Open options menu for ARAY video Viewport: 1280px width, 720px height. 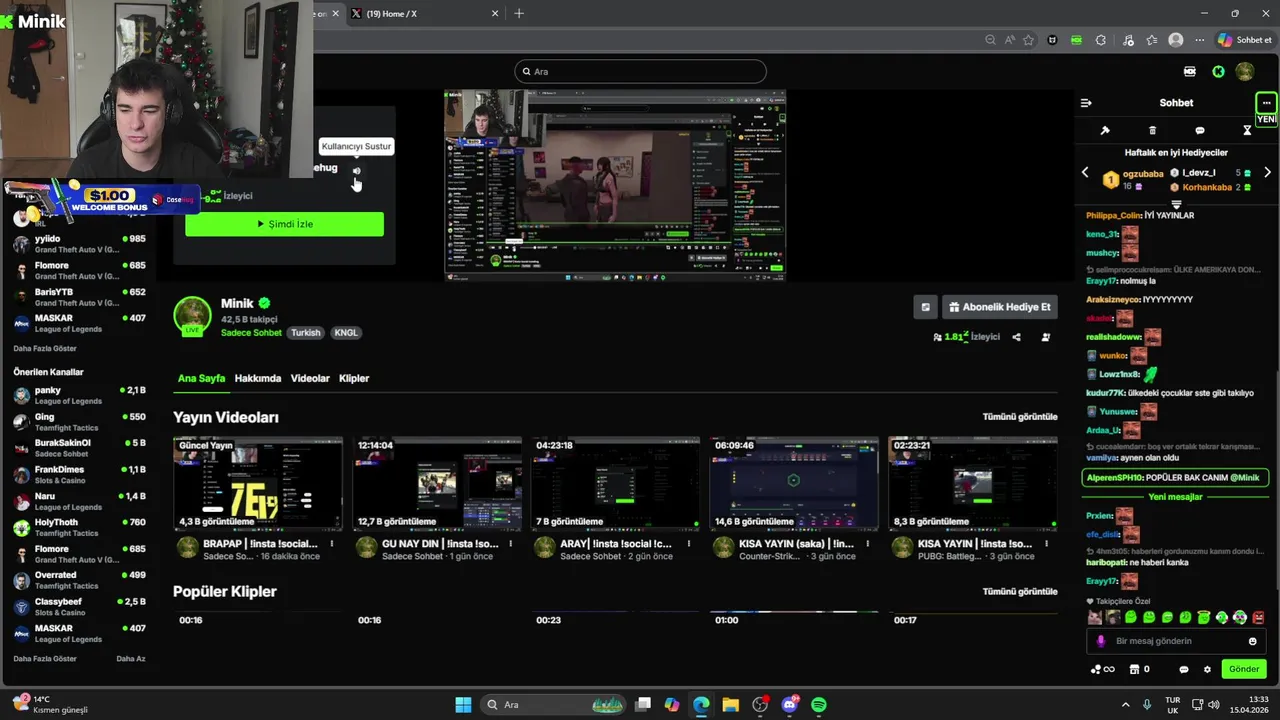[x=690, y=544]
